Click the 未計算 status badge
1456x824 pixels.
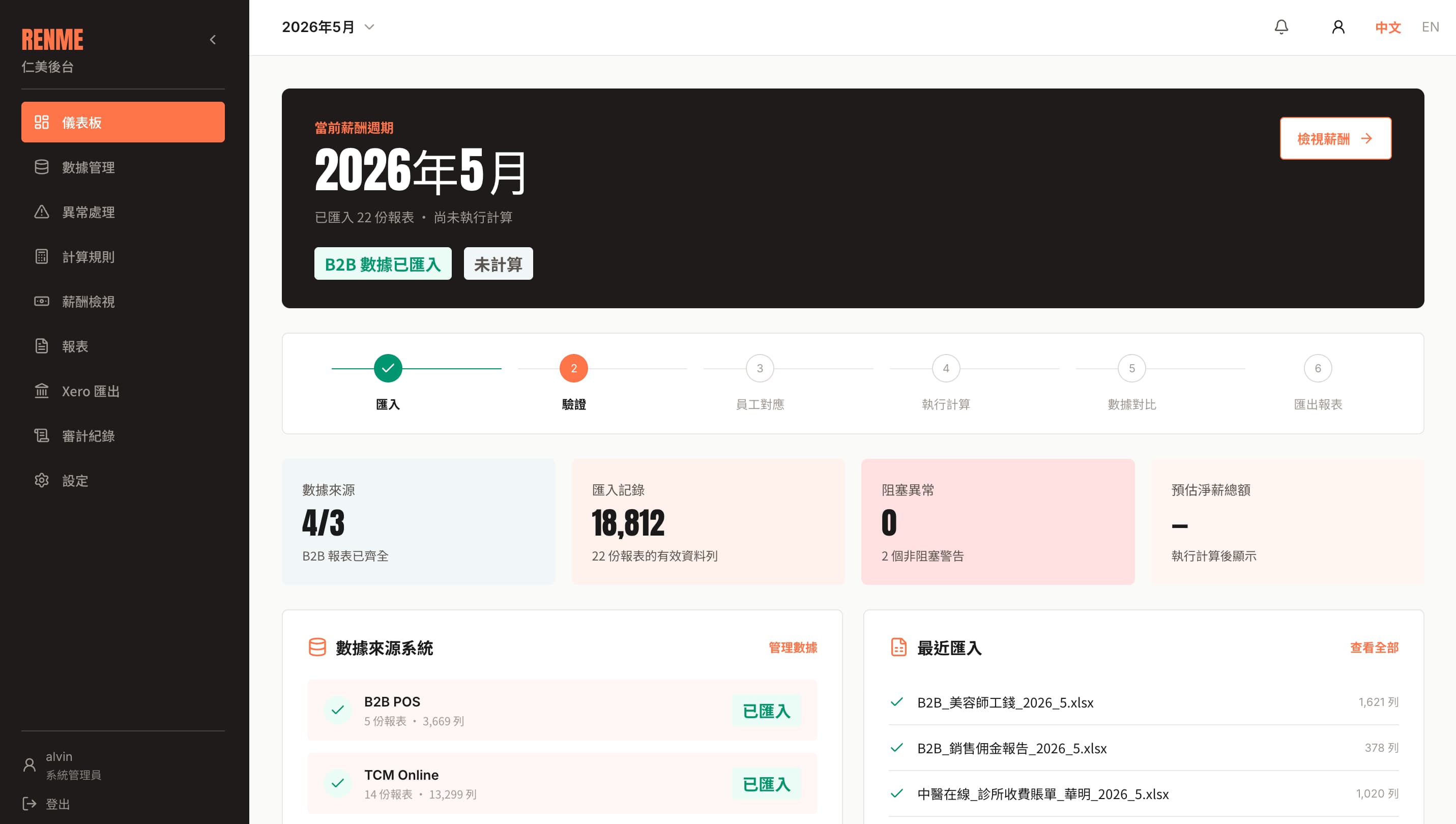498,263
